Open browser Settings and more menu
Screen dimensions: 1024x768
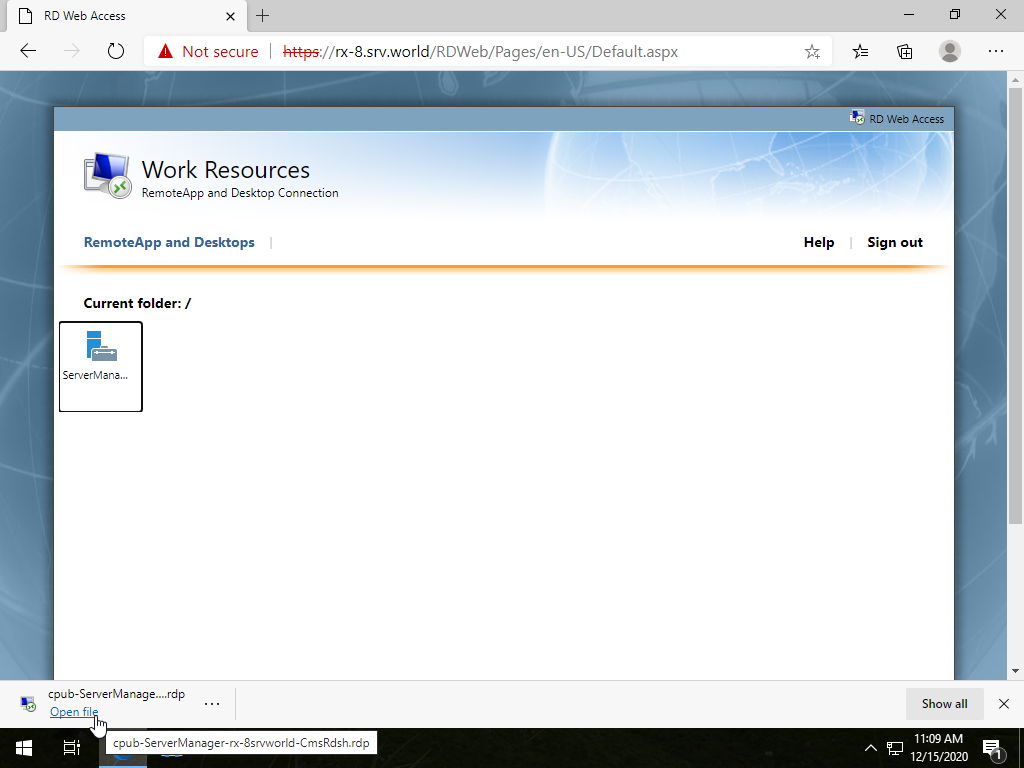pyautogui.click(x=995, y=51)
